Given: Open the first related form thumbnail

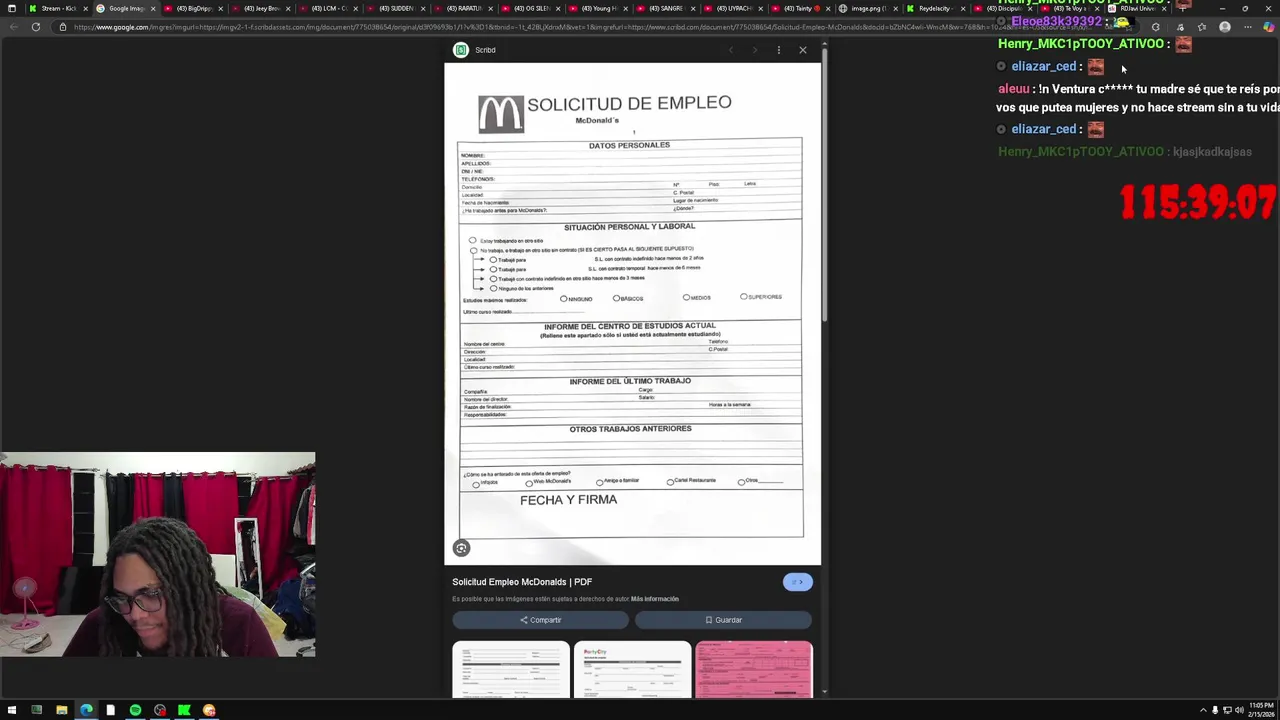Looking at the screenshot, I should click(x=511, y=670).
